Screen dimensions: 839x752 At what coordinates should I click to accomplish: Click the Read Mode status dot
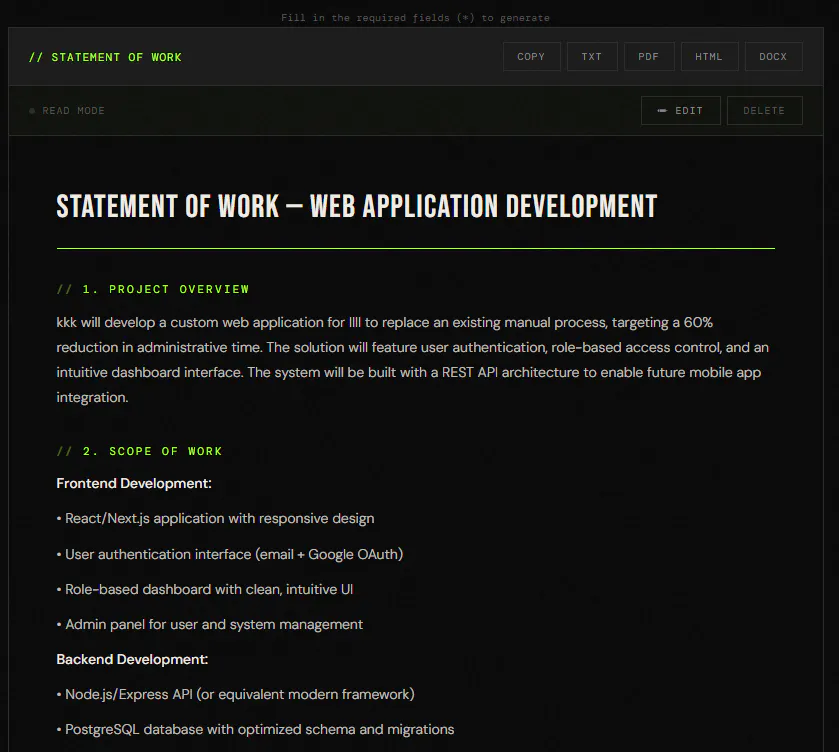click(x=32, y=111)
